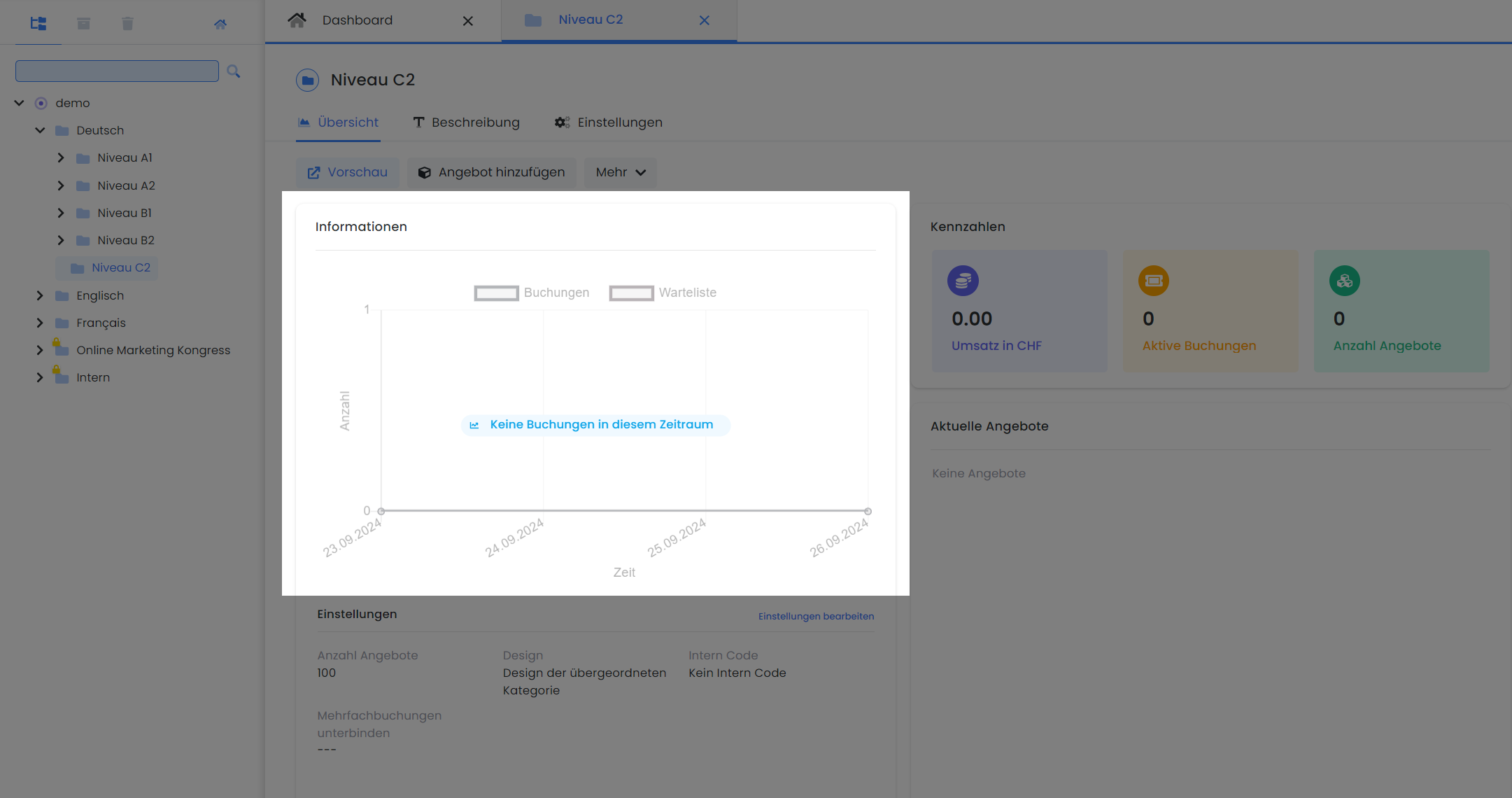1512x798 pixels.
Task: Expand the Niveau B2 folder
Action: (x=61, y=240)
